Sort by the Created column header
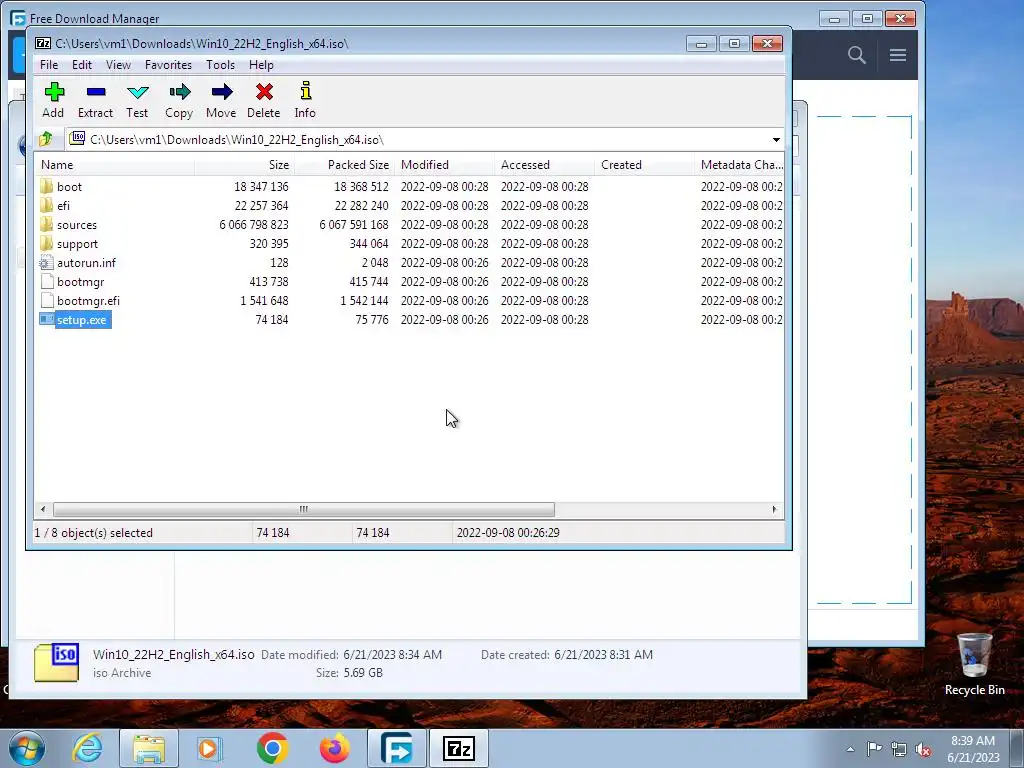The width and height of the screenshot is (1024, 768). click(x=645, y=165)
